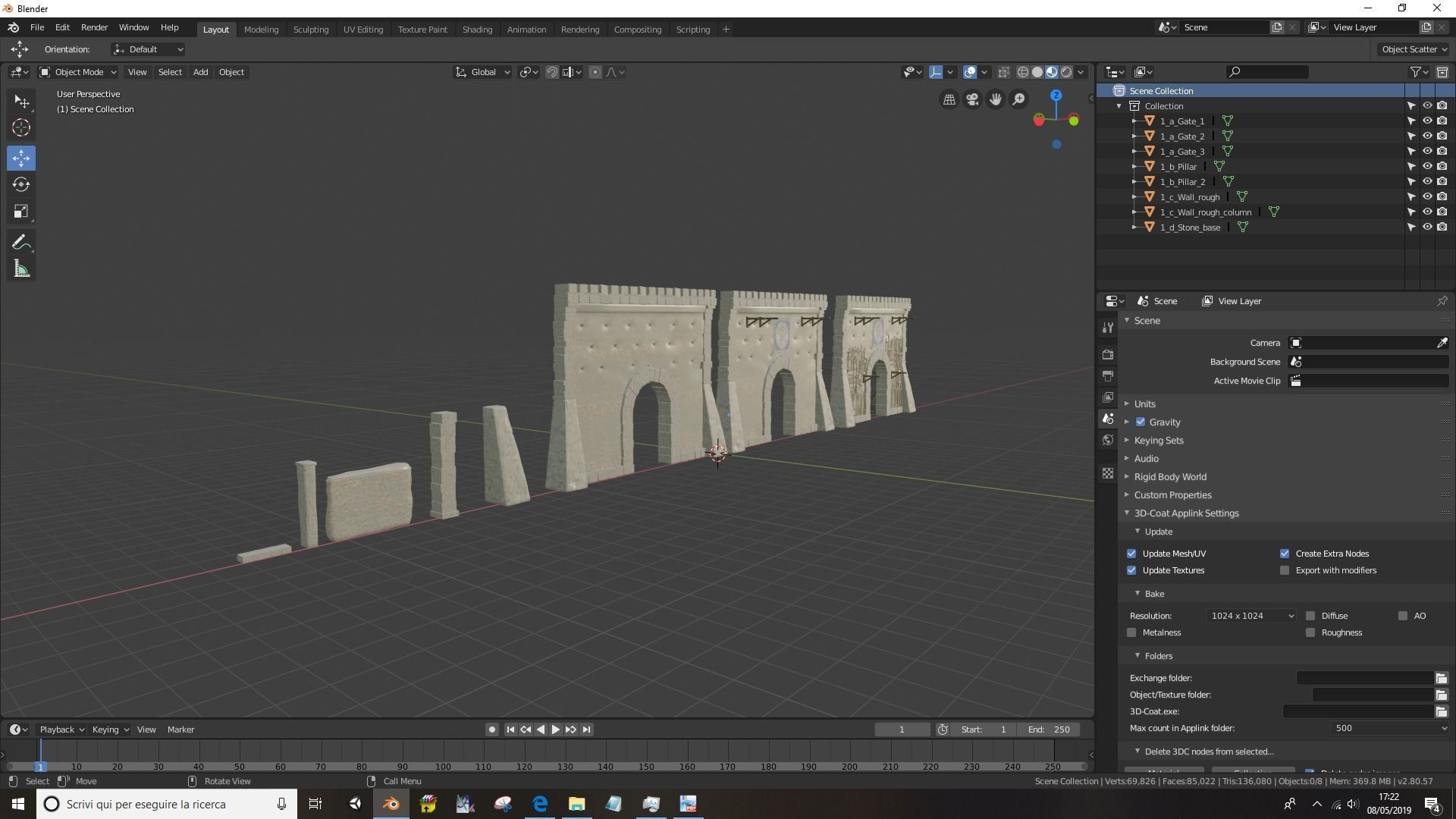
Task: Enable Diffuse bake checkbox
Action: 1310,616
